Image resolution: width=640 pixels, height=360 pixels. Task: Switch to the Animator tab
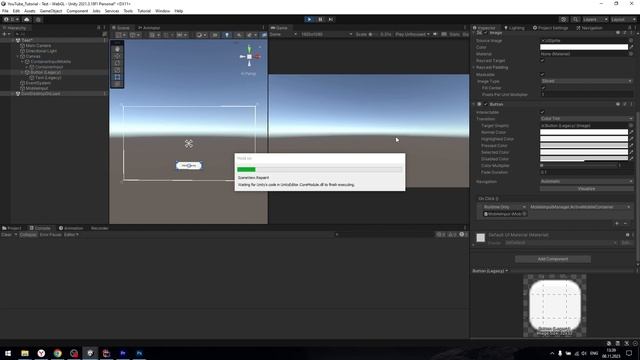[x=149, y=28]
